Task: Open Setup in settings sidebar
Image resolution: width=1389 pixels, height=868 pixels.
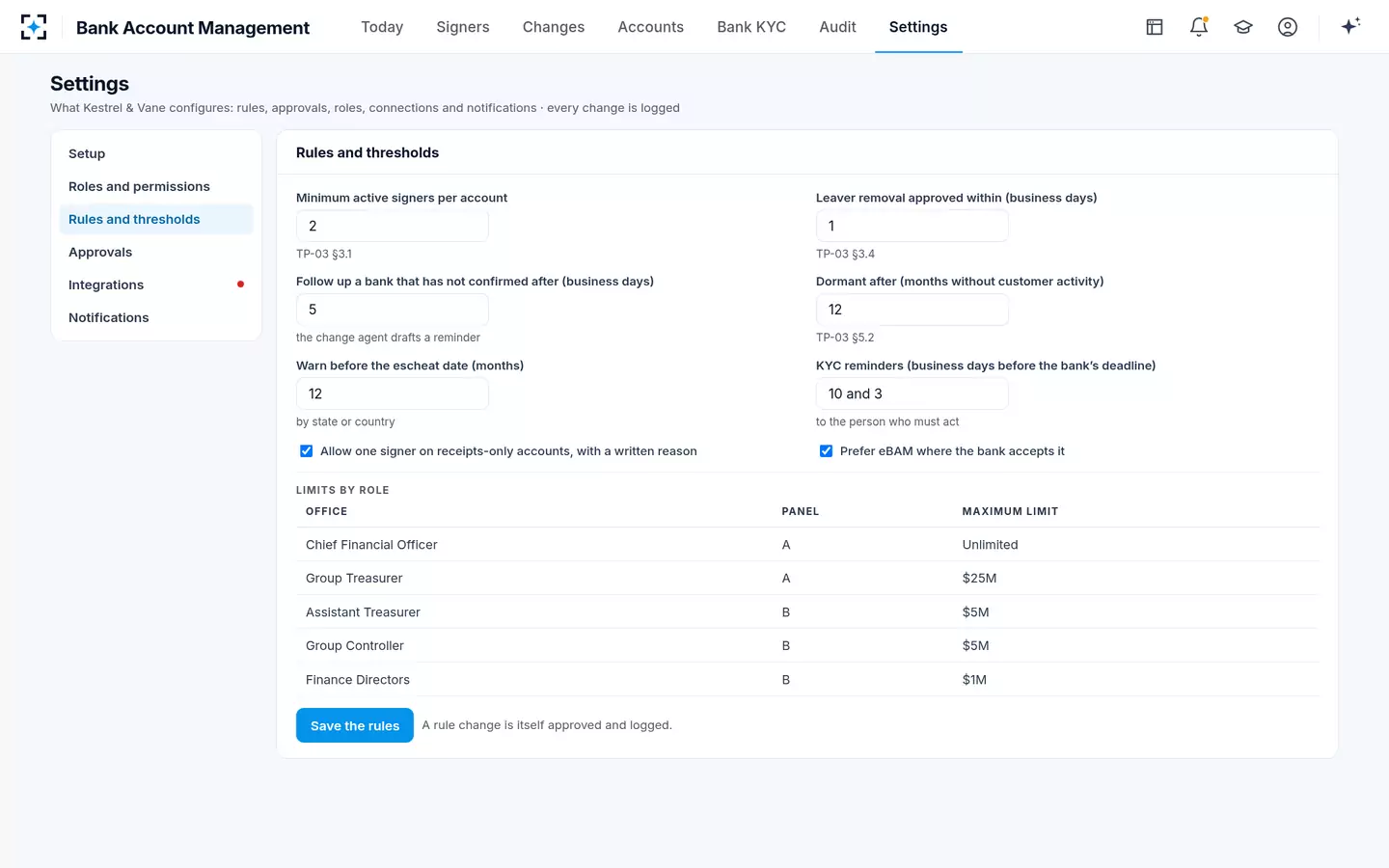Action: click(x=156, y=153)
